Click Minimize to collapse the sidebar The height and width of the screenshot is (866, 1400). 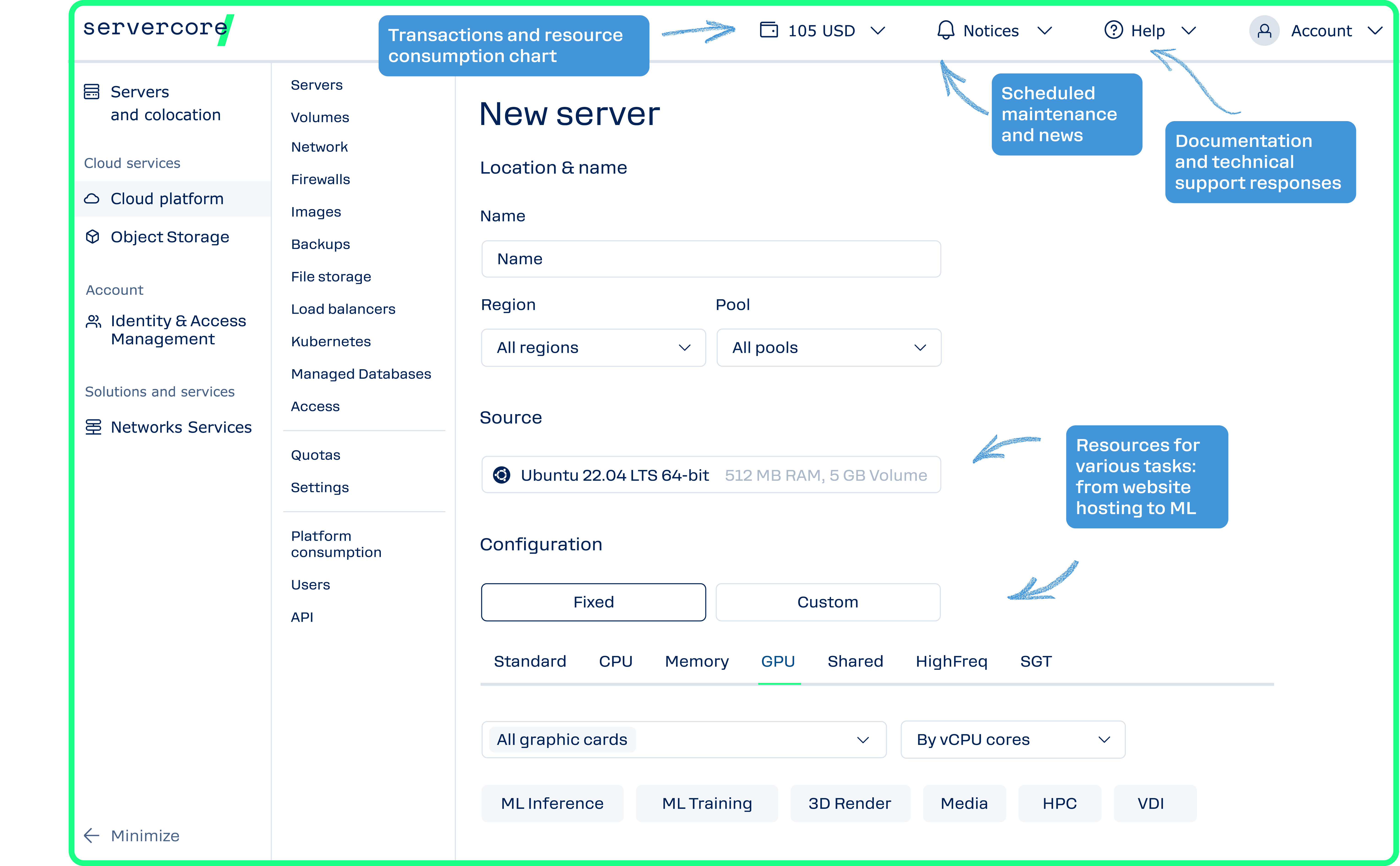(x=132, y=836)
